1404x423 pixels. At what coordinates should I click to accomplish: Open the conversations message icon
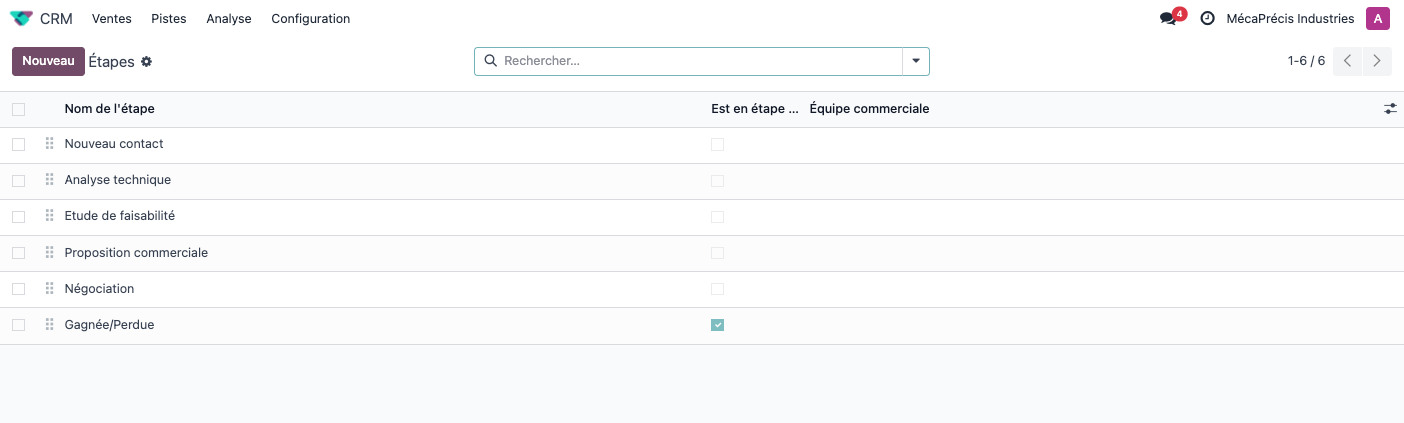1168,19
